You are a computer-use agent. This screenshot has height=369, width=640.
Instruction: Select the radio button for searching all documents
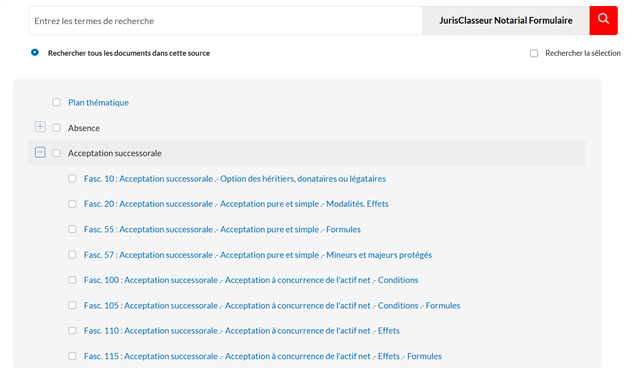pos(35,52)
